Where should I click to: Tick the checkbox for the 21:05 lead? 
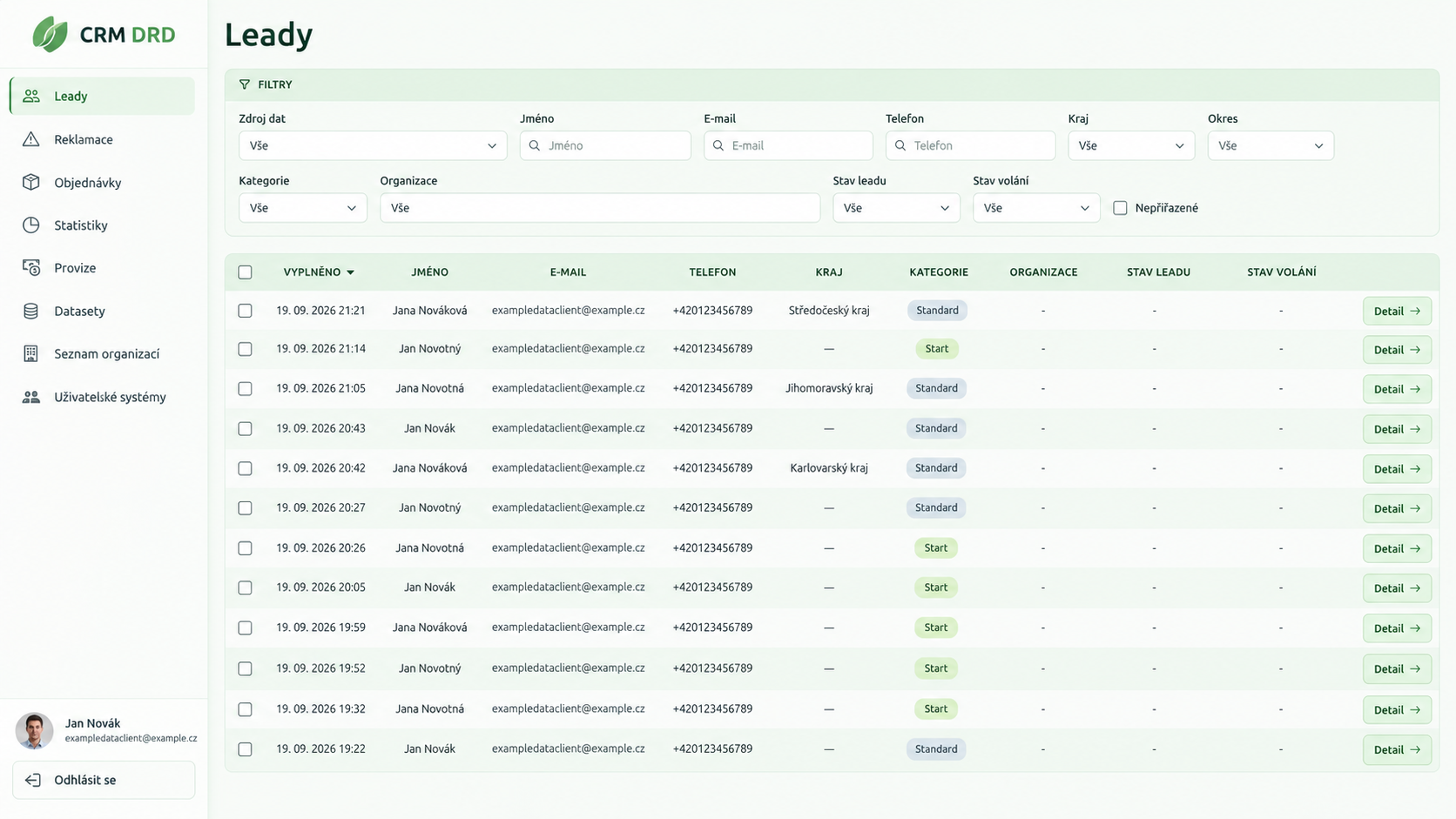pyautogui.click(x=245, y=389)
